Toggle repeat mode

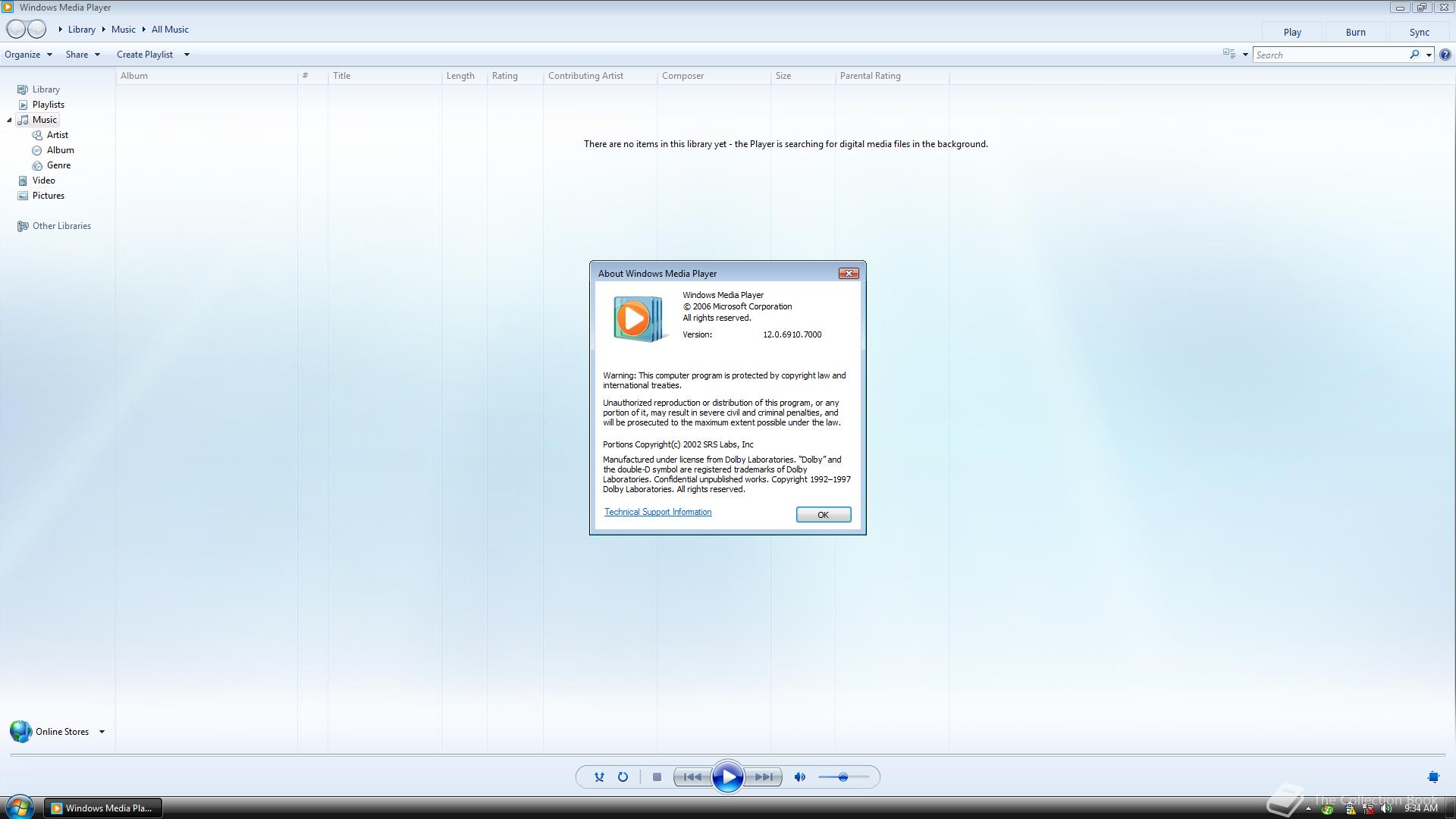[623, 777]
